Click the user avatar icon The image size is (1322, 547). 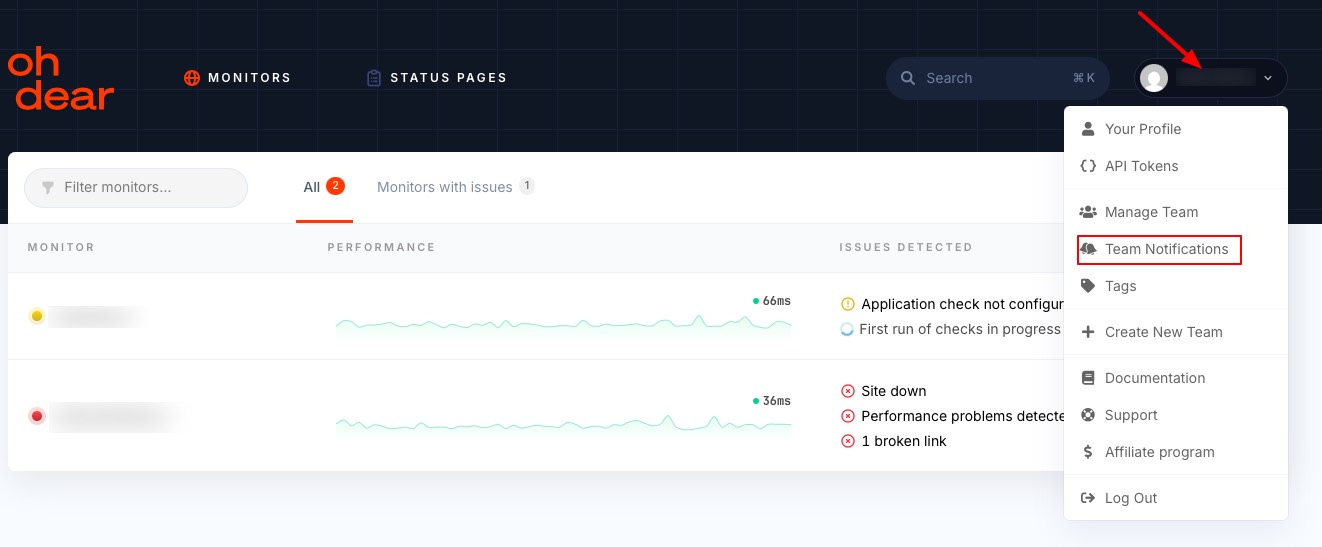pyautogui.click(x=1154, y=78)
